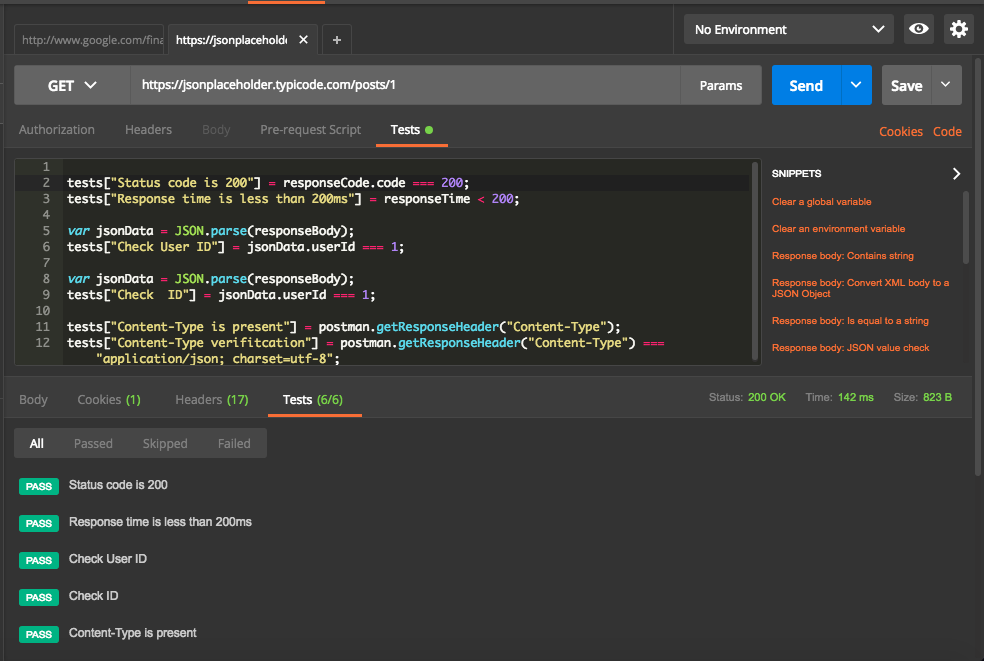Image resolution: width=984 pixels, height=661 pixels.
Task: Close the jsonplaceholder request tab
Action: tap(304, 40)
